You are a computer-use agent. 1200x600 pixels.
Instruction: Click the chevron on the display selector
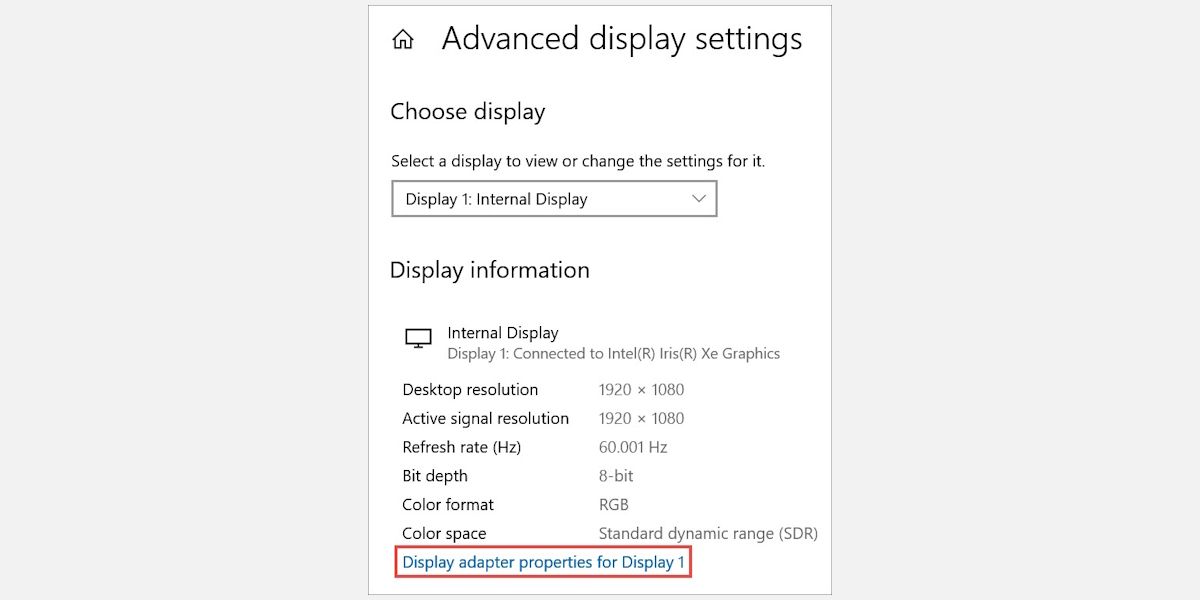[699, 199]
